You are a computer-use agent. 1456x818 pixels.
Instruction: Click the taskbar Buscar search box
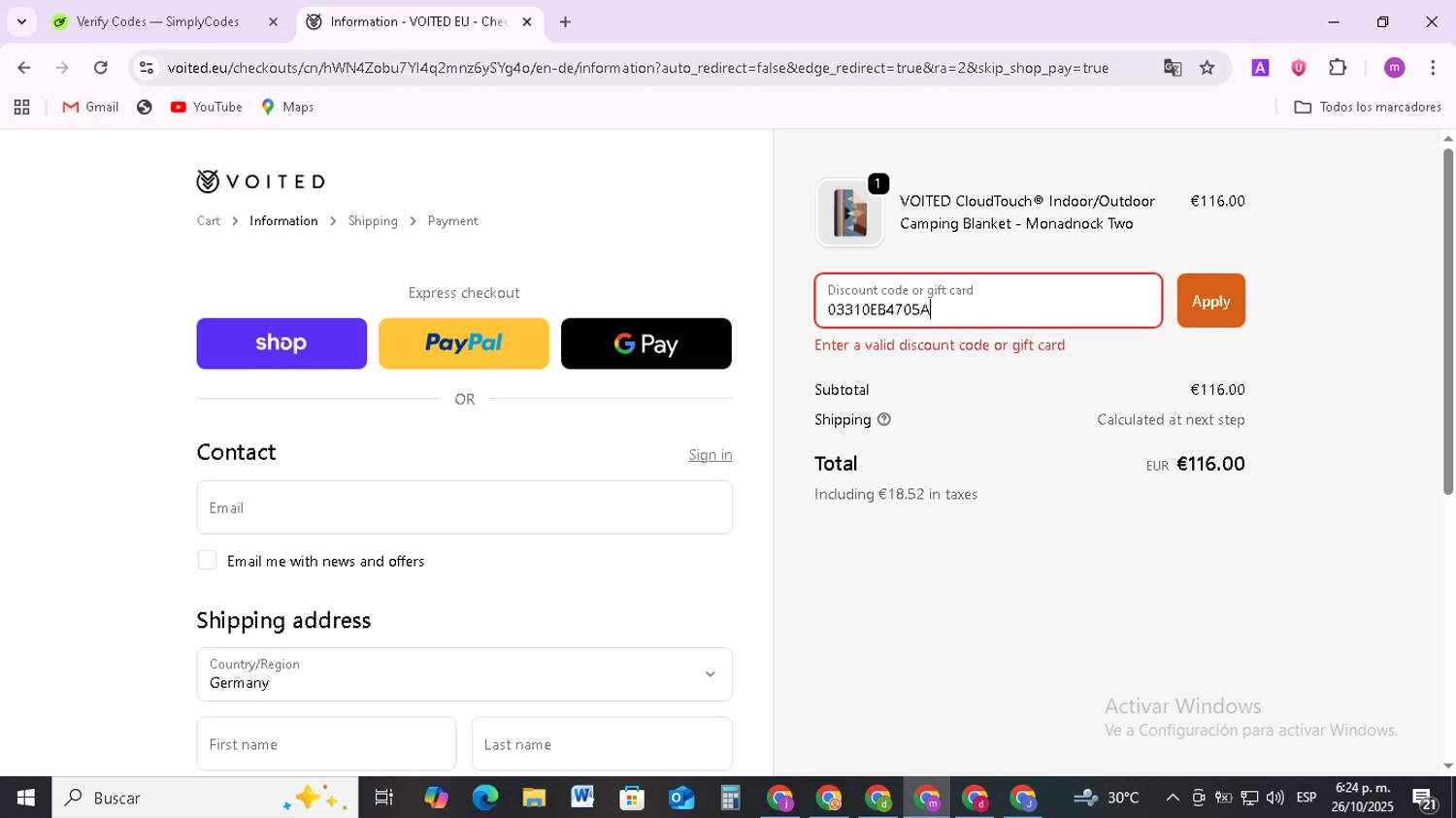tap(205, 798)
